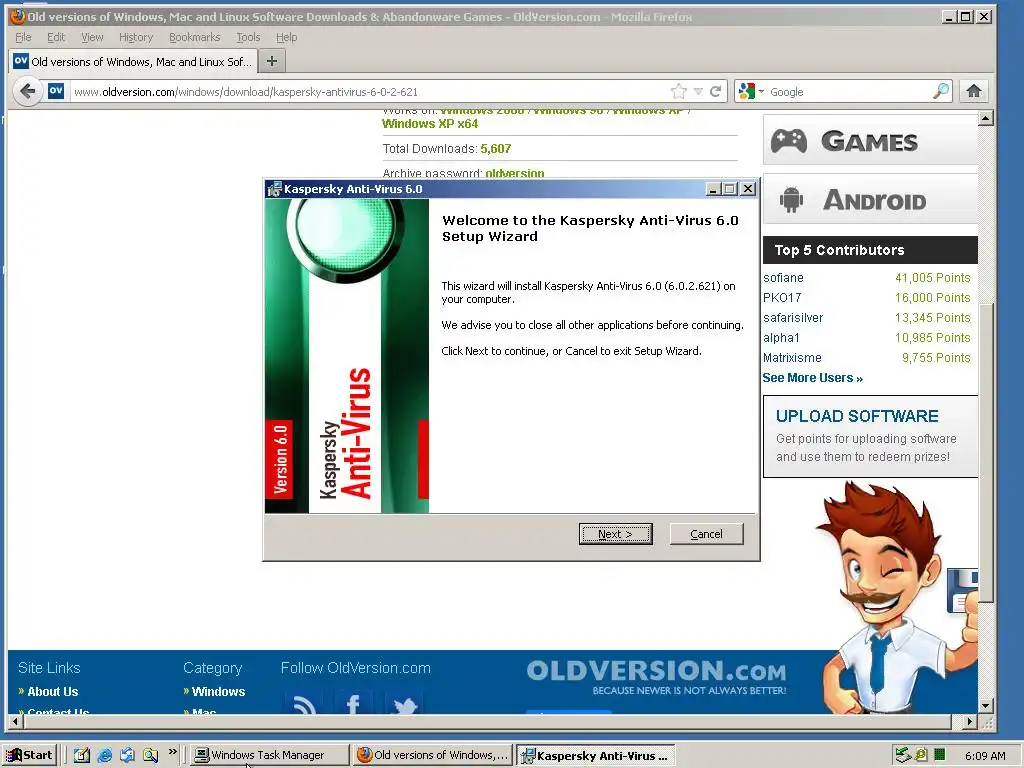The height and width of the screenshot is (768, 1024).
Task: Open Internet Explorer from quick launch
Action: (x=104, y=755)
